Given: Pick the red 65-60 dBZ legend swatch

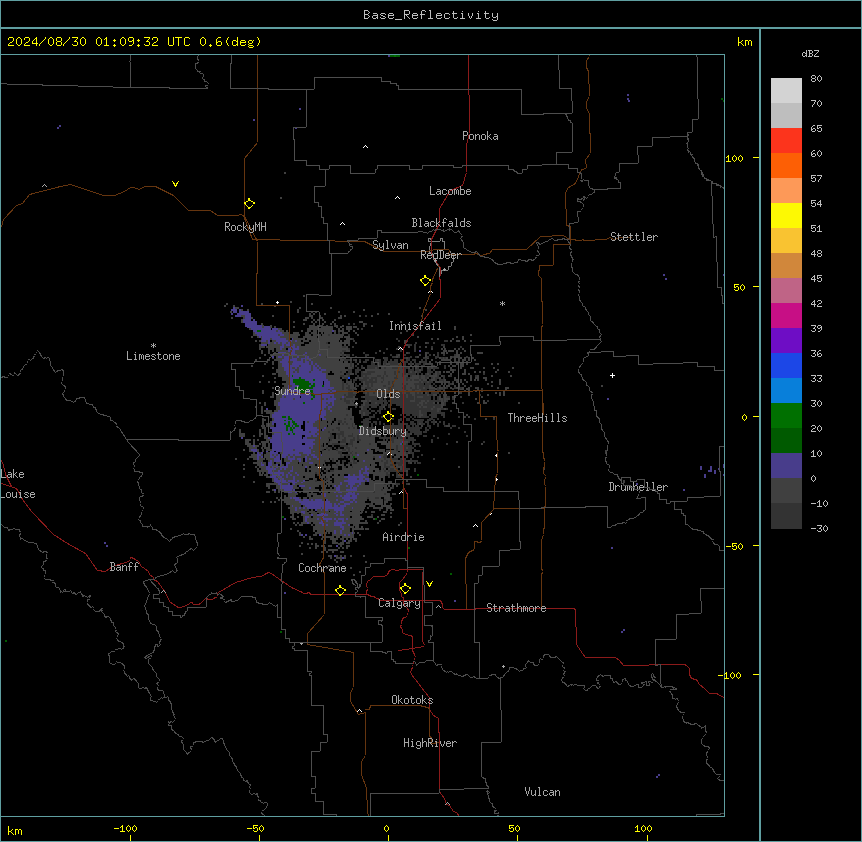Looking at the screenshot, I should click(x=786, y=141).
